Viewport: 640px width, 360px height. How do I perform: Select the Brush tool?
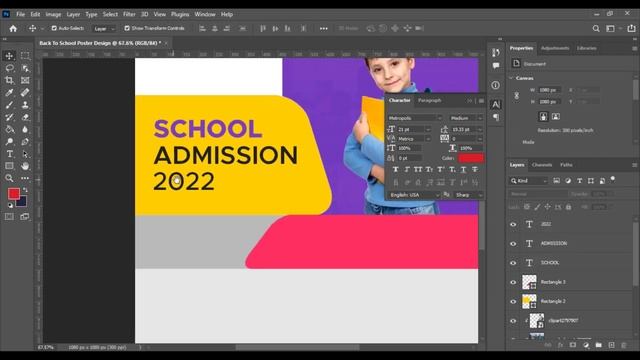[x=9, y=105]
